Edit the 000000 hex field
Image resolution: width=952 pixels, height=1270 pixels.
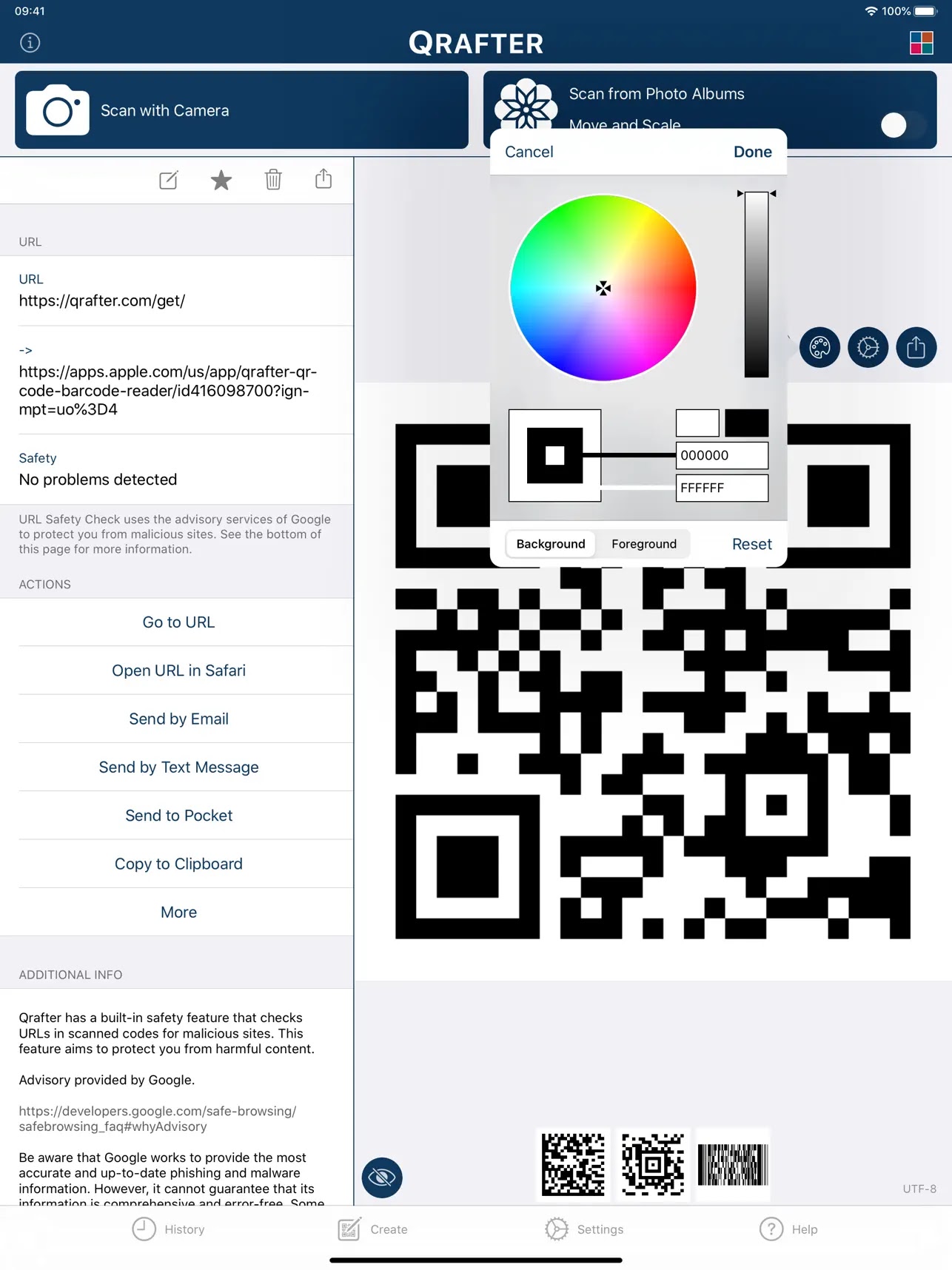coord(722,455)
